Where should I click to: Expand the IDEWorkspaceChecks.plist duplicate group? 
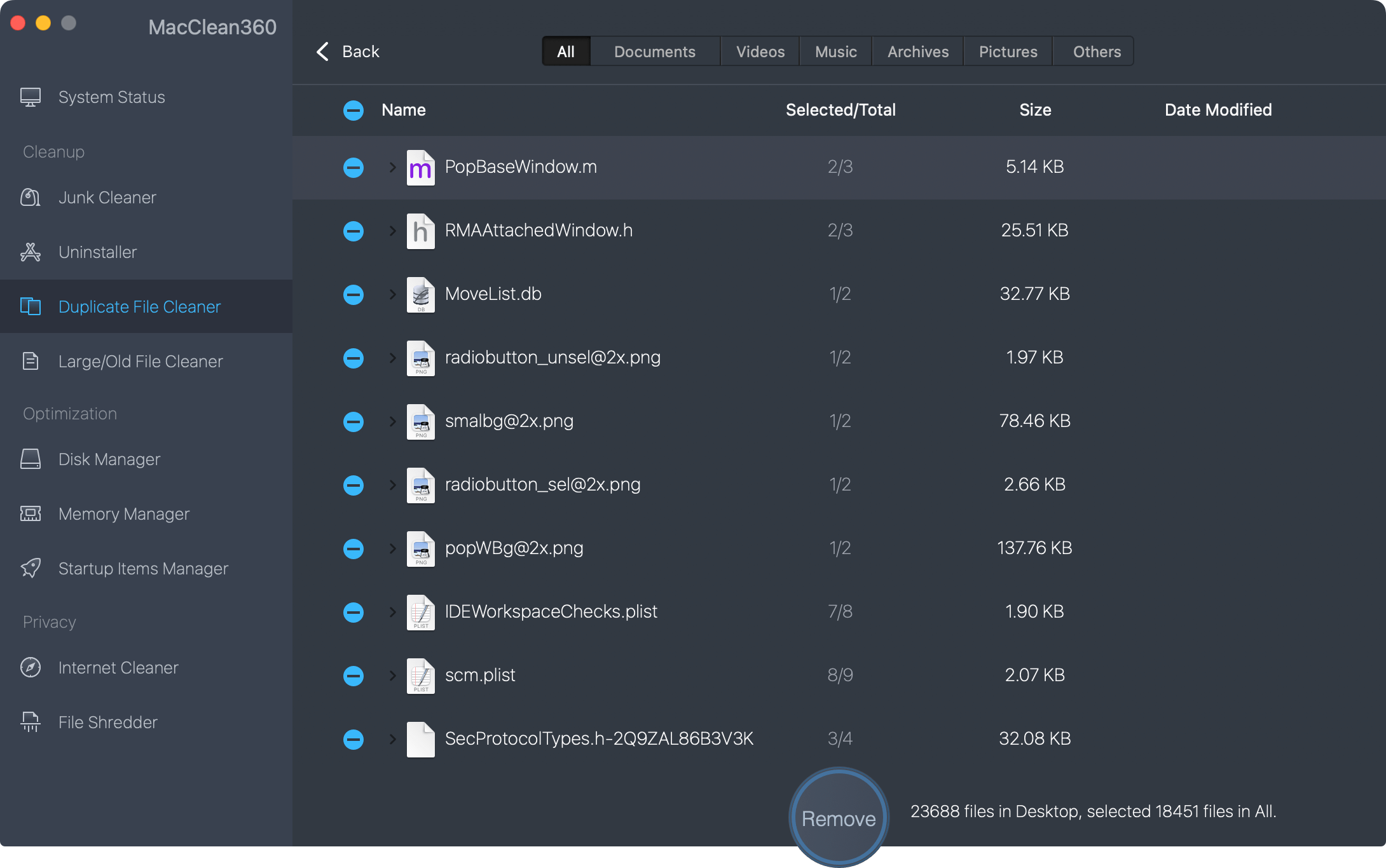pos(392,612)
